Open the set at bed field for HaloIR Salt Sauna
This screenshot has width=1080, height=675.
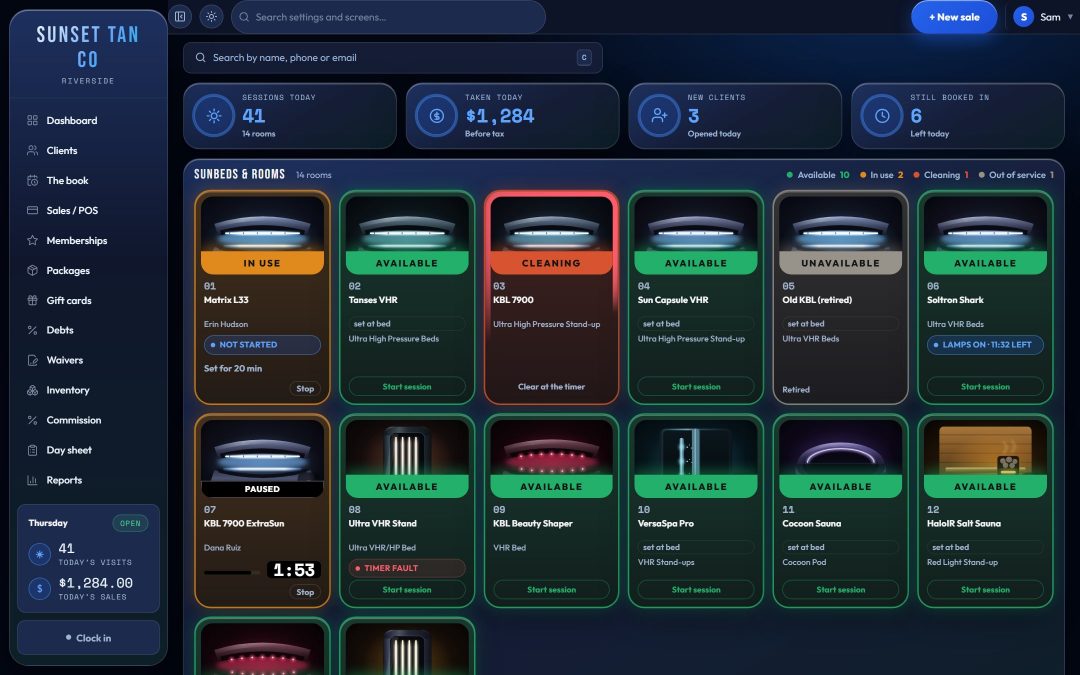point(985,548)
